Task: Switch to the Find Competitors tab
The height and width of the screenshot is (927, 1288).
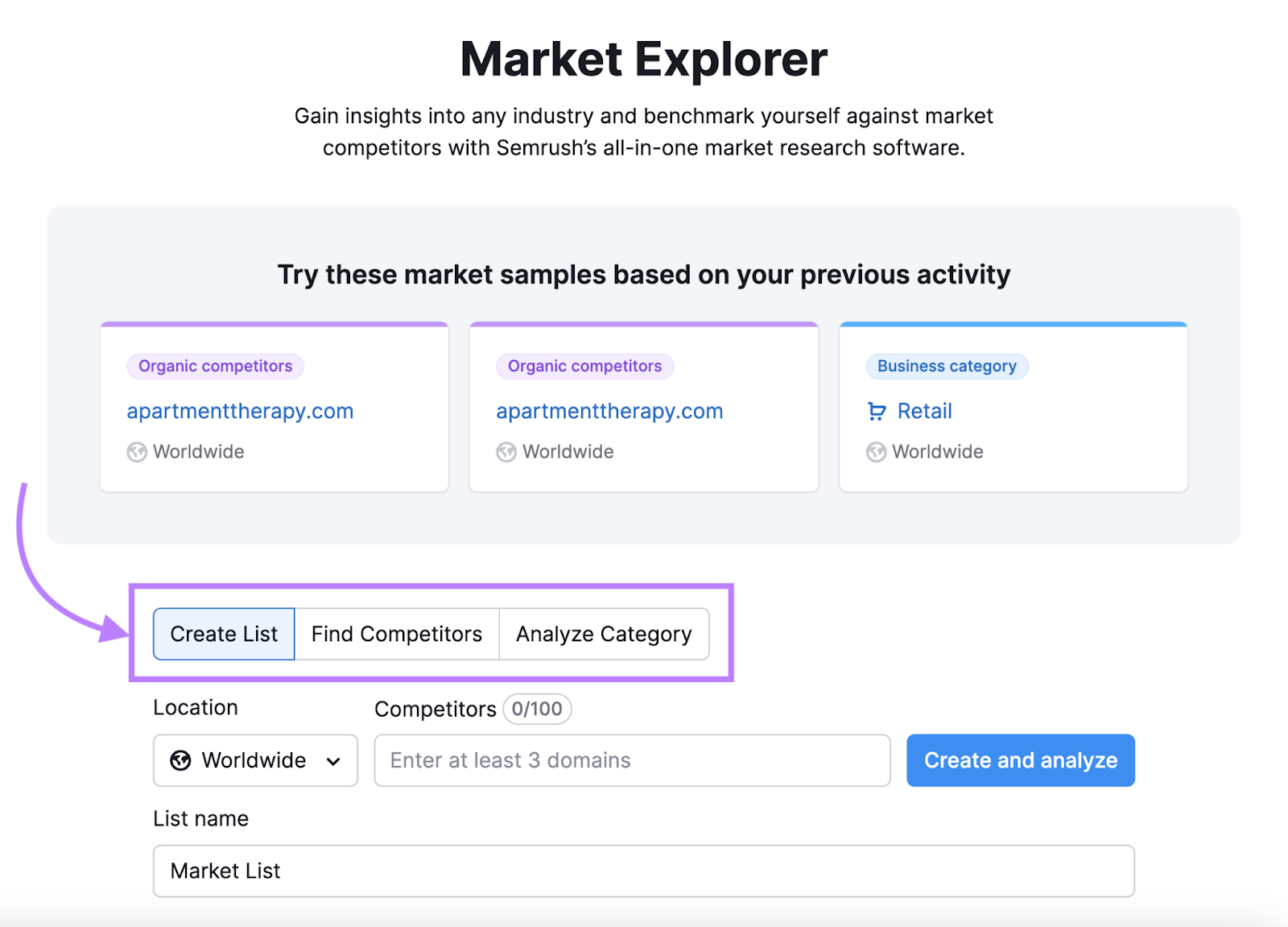Action: 397,634
